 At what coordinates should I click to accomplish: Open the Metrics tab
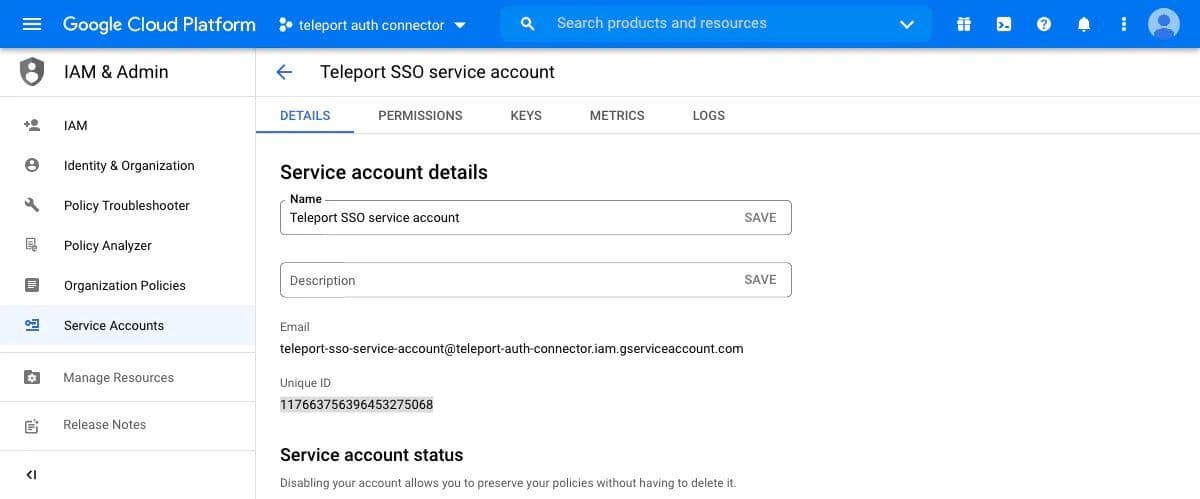(617, 115)
